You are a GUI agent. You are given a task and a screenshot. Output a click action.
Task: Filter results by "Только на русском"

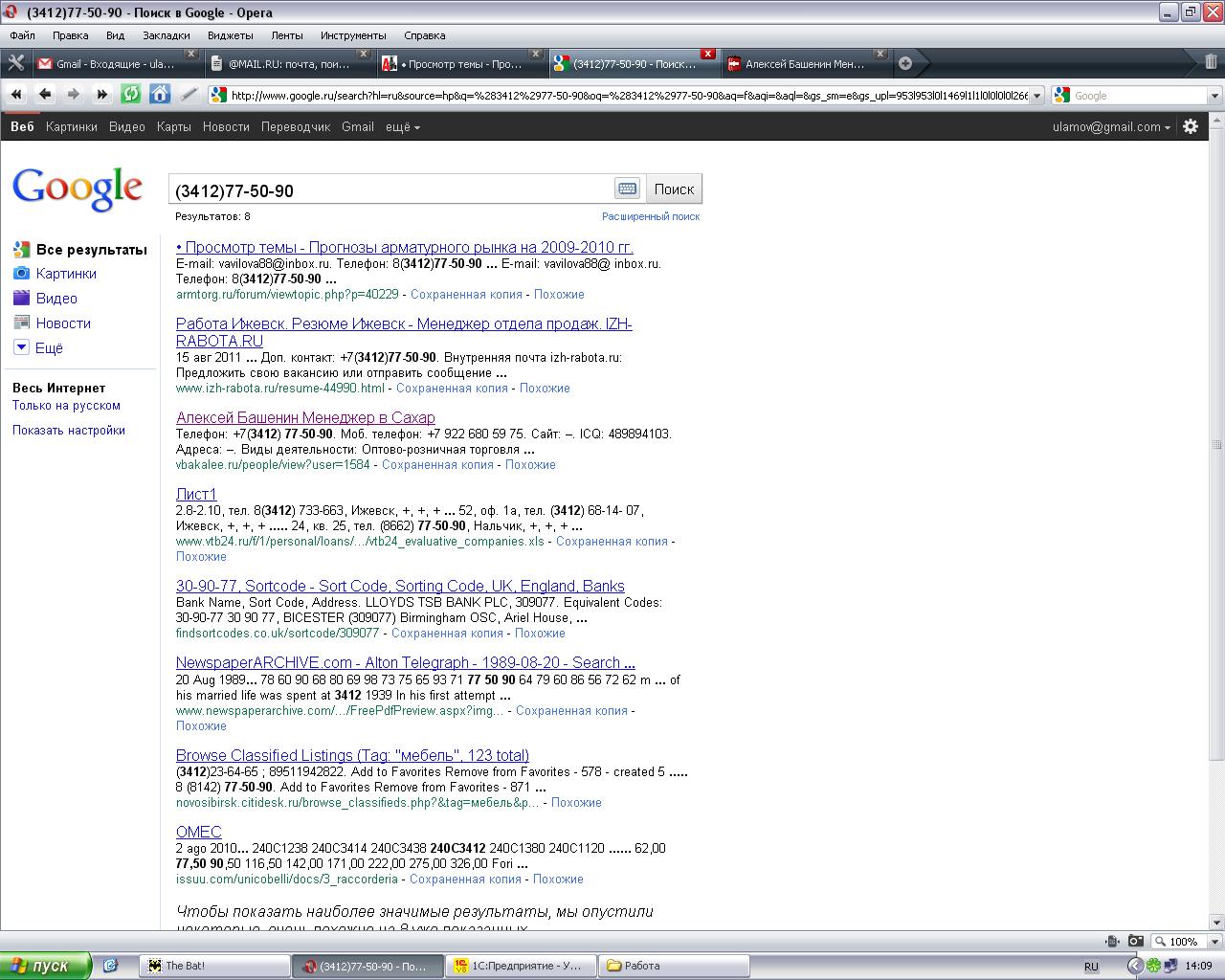(x=66, y=406)
